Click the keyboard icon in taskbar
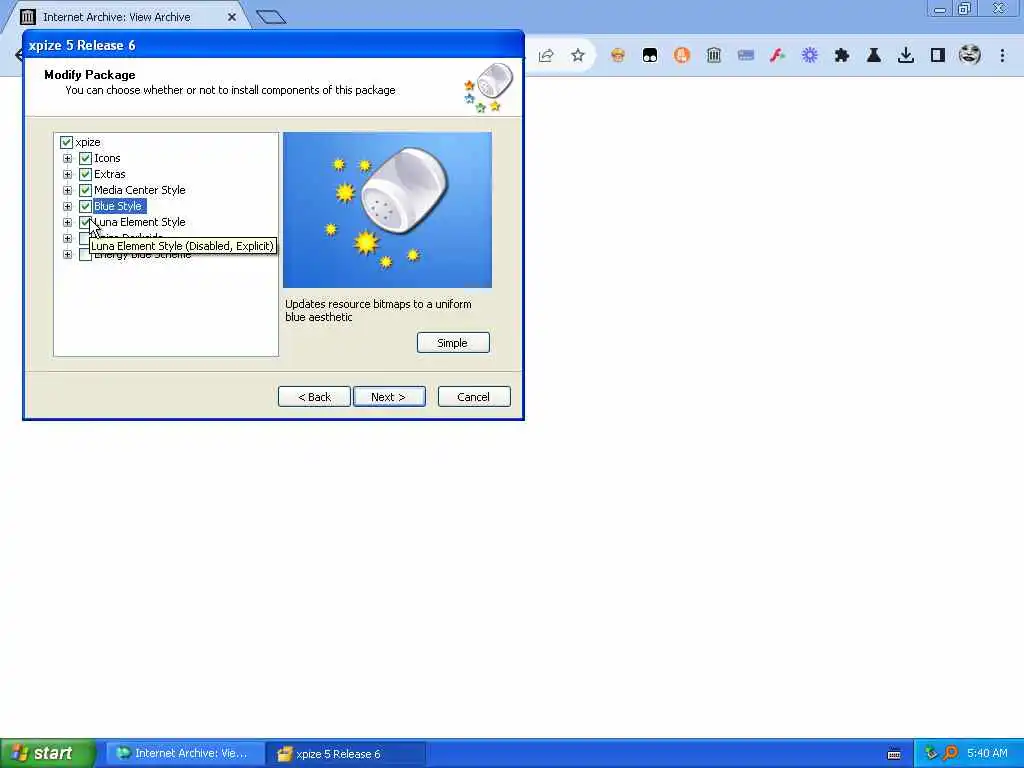 [894, 754]
